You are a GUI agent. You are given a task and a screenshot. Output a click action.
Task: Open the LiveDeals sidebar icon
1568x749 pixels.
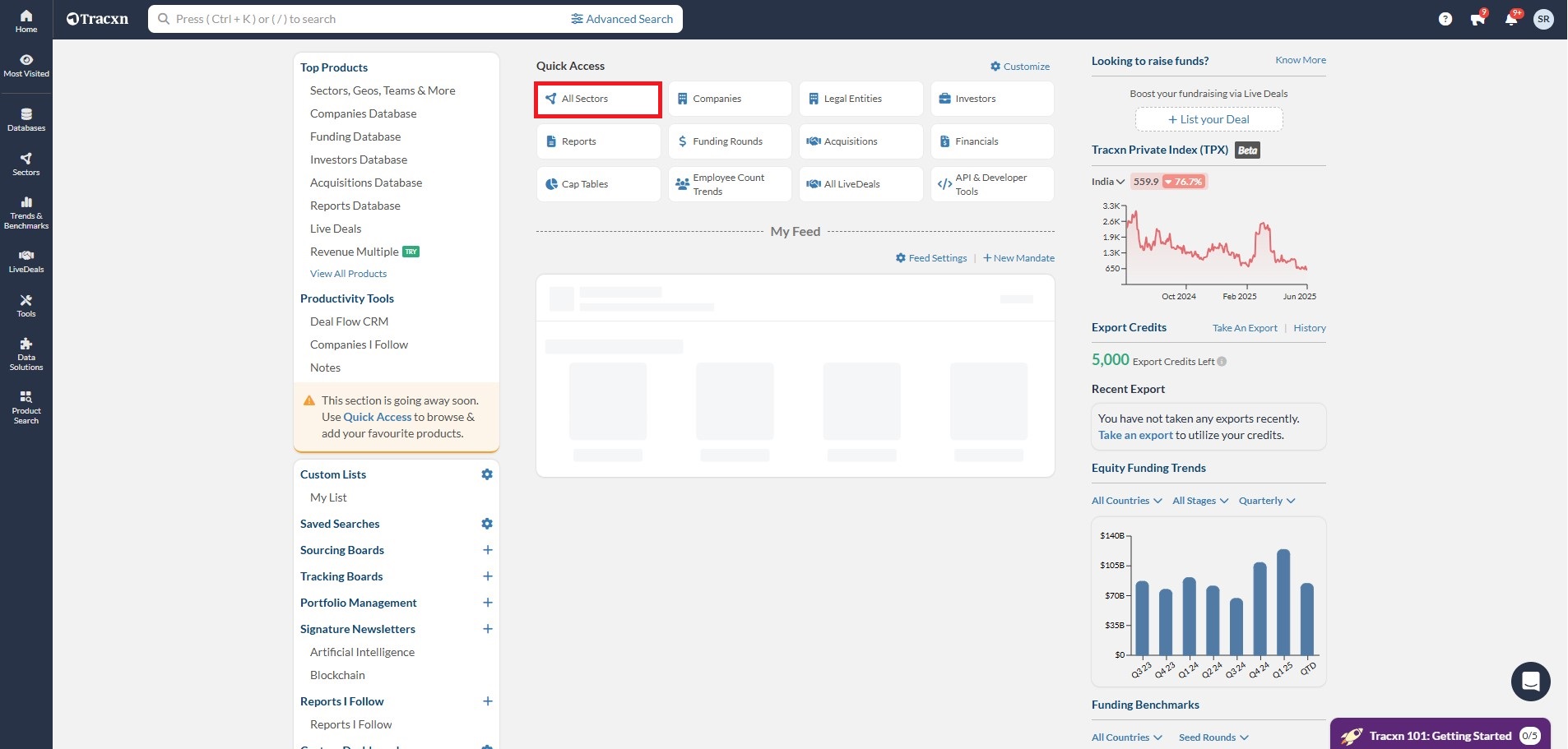[26, 261]
